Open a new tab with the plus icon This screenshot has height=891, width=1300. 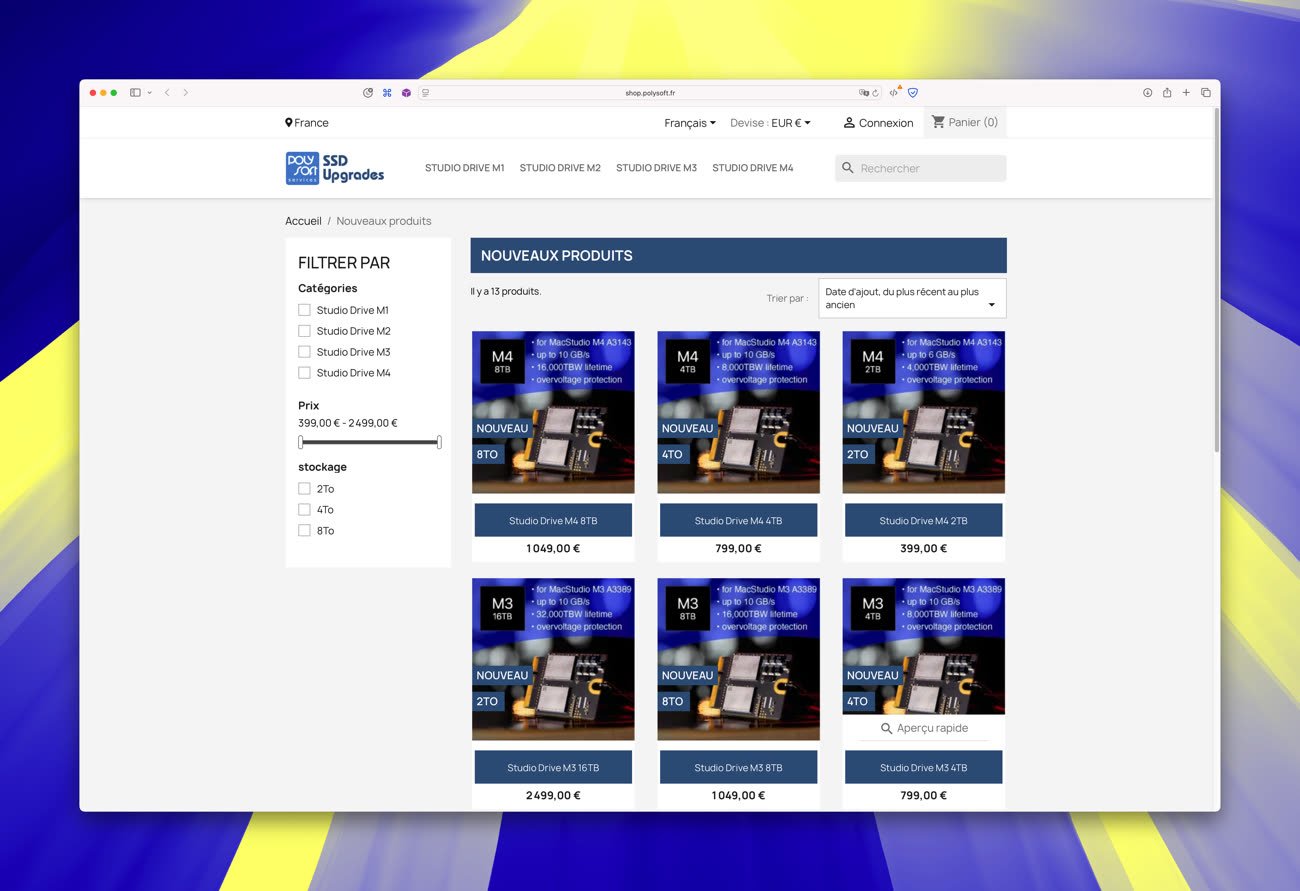pyautogui.click(x=1186, y=93)
